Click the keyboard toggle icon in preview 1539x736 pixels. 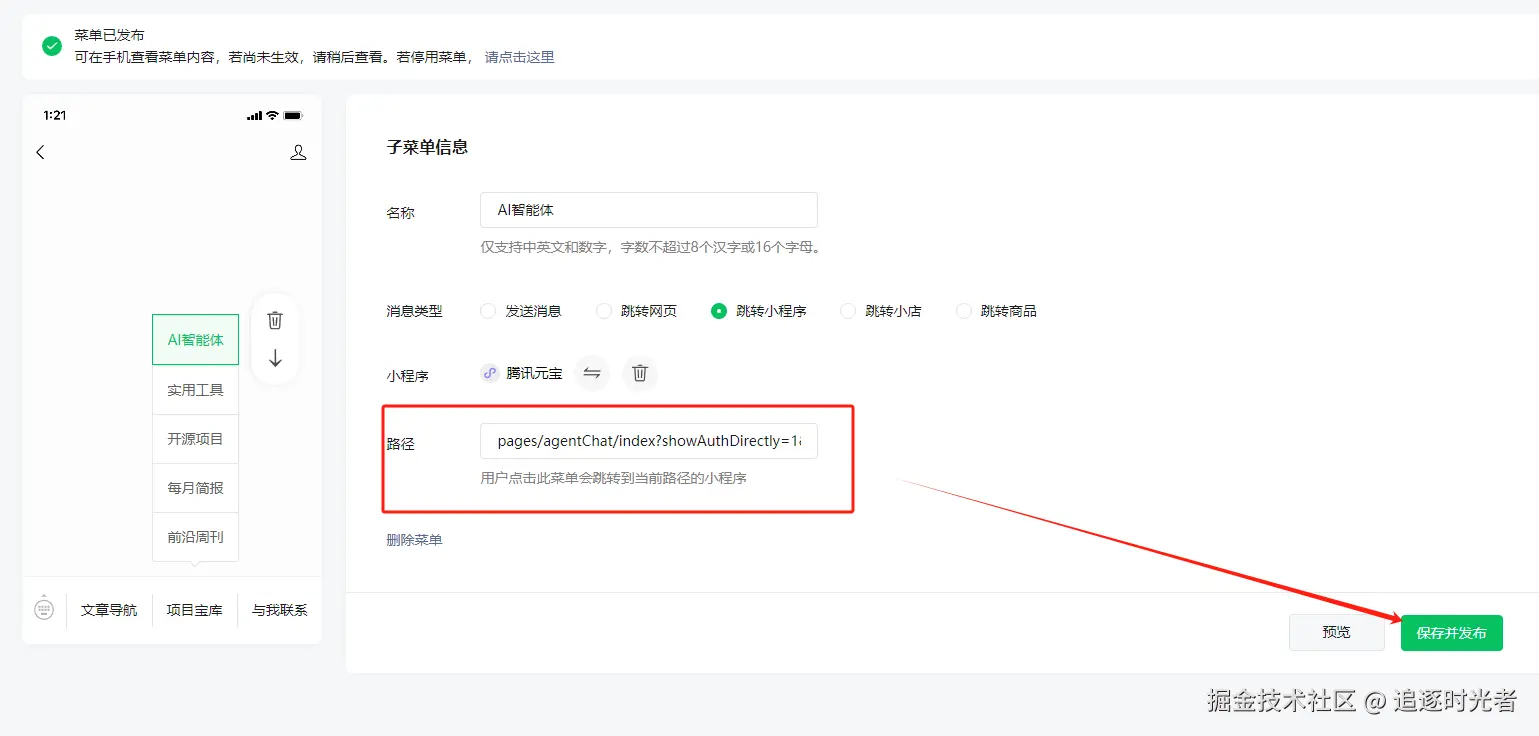pyautogui.click(x=44, y=609)
